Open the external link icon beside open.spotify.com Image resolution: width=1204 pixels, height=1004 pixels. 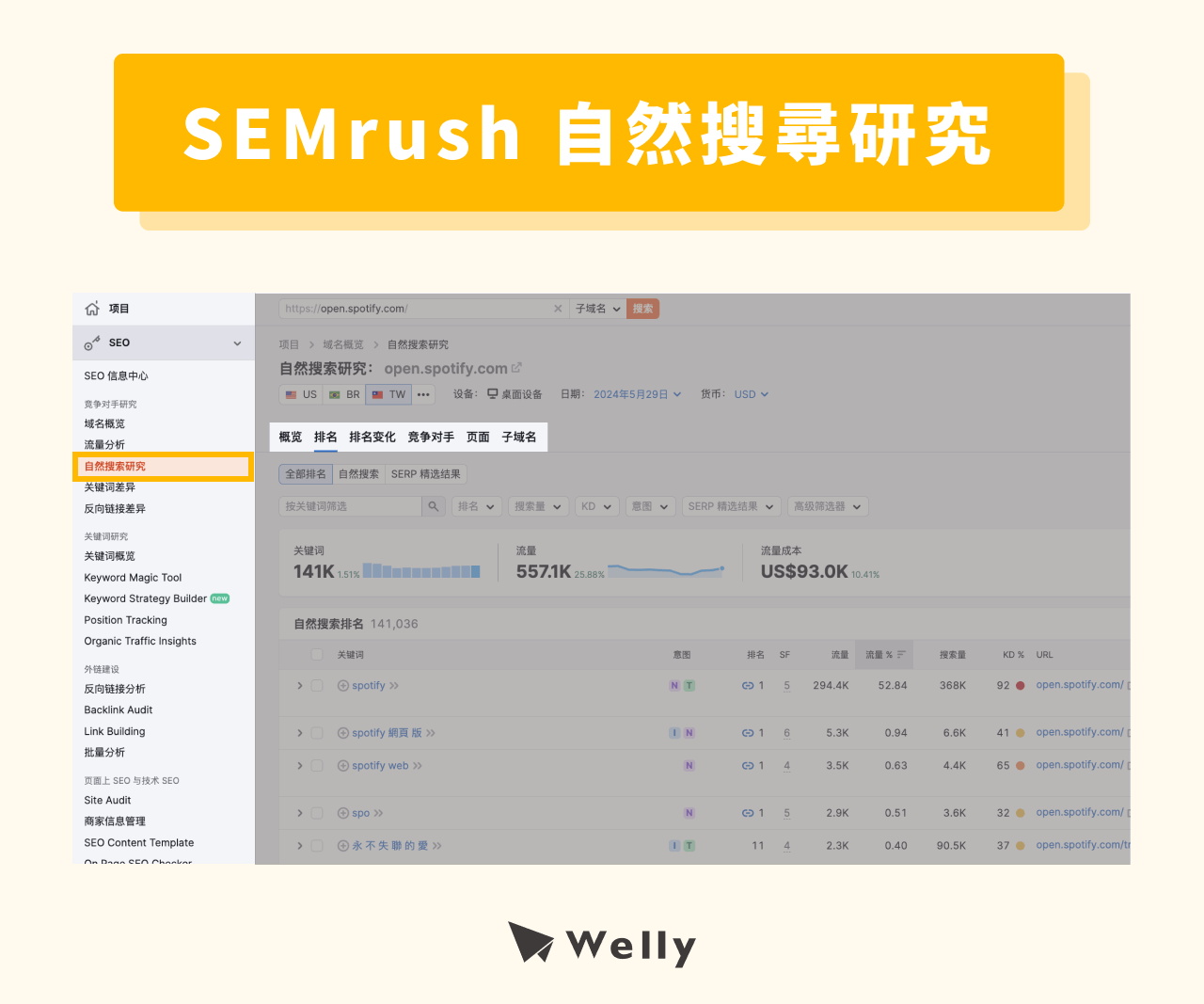click(516, 368)
